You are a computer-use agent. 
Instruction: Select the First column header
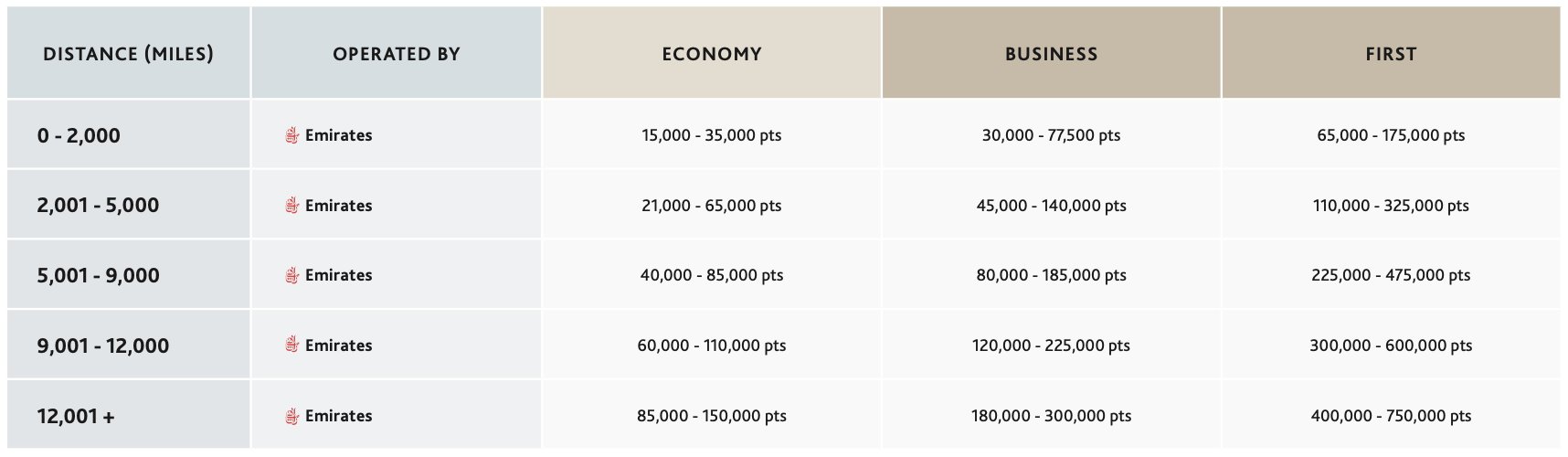pyautogui.click(x=1391, y=54)
